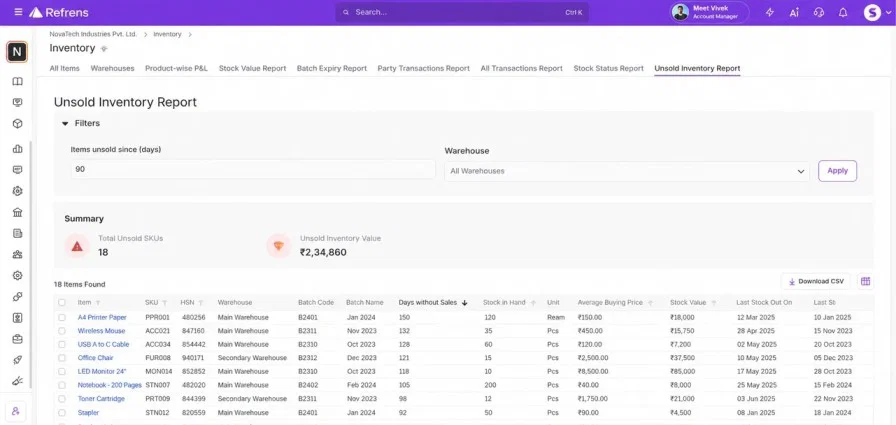The width and height of the screenshot is (896, 425).
Task: Go to NovaTech Industries breadcrumb
Action: (93, 34)
